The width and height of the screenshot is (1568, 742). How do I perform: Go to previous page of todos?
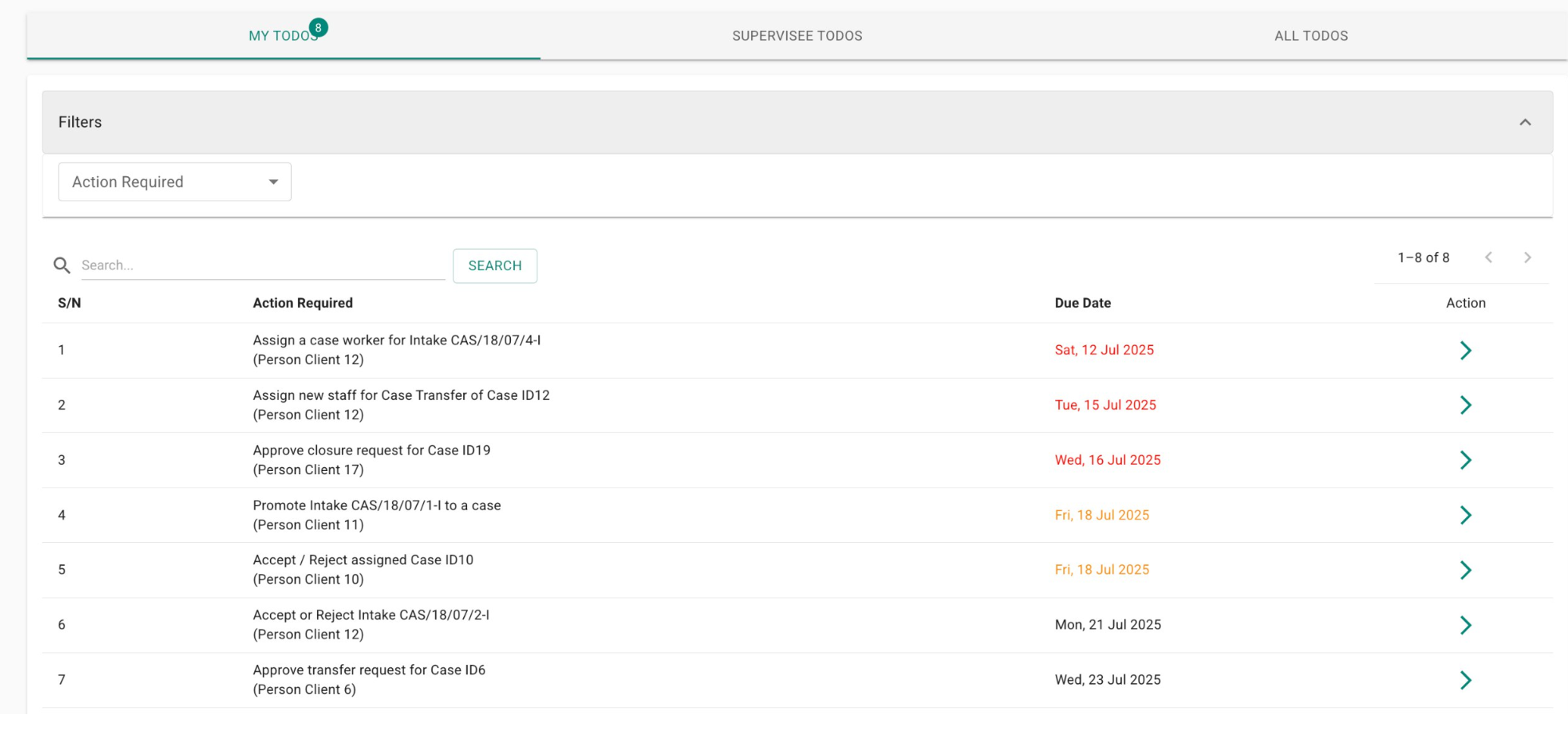[1488, 258]
